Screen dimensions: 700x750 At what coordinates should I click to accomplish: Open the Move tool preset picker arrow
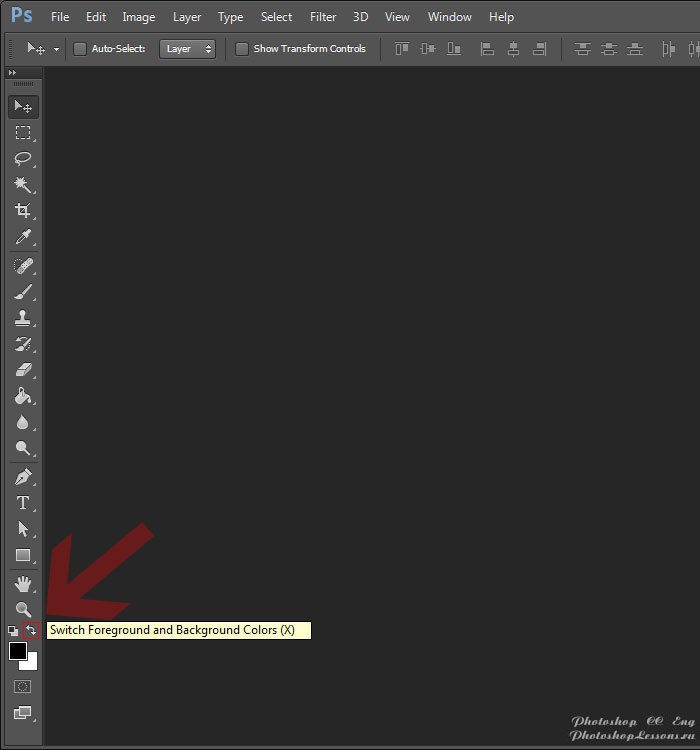(57, 48)
